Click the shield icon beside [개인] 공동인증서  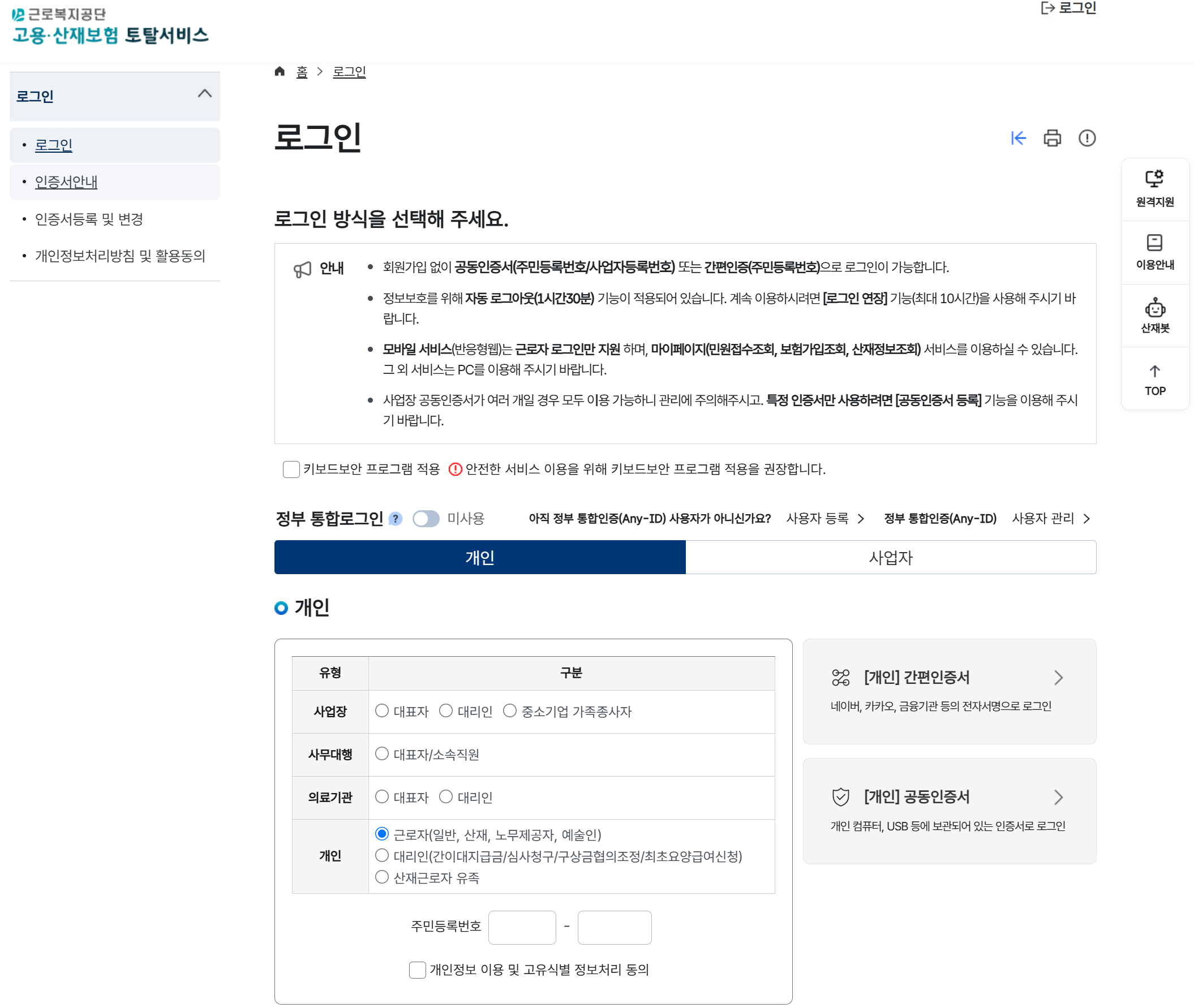pyautogui.click(x=840, y=797)
